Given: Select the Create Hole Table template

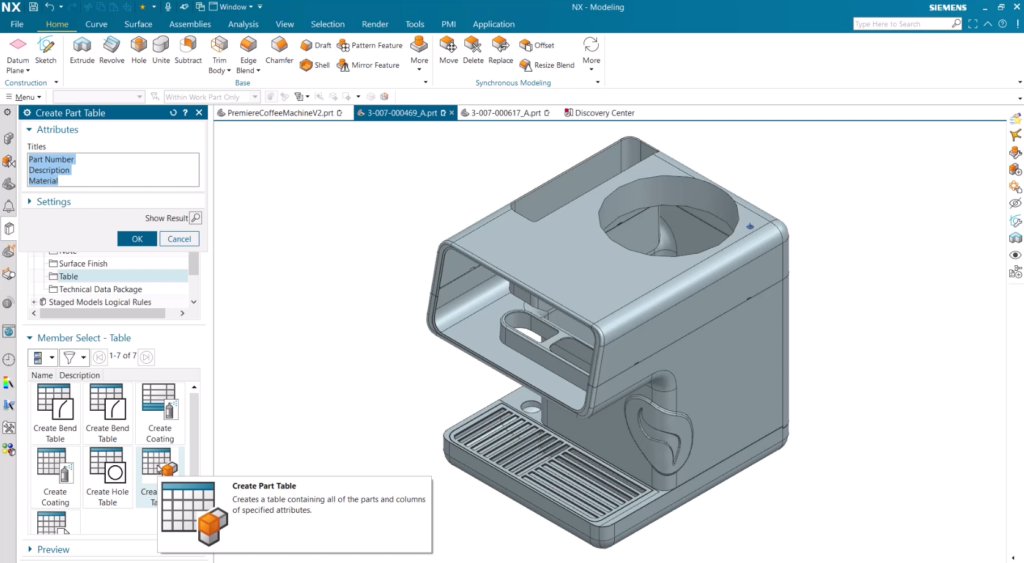Looking at the screenshot, I should tap(107, 477).
